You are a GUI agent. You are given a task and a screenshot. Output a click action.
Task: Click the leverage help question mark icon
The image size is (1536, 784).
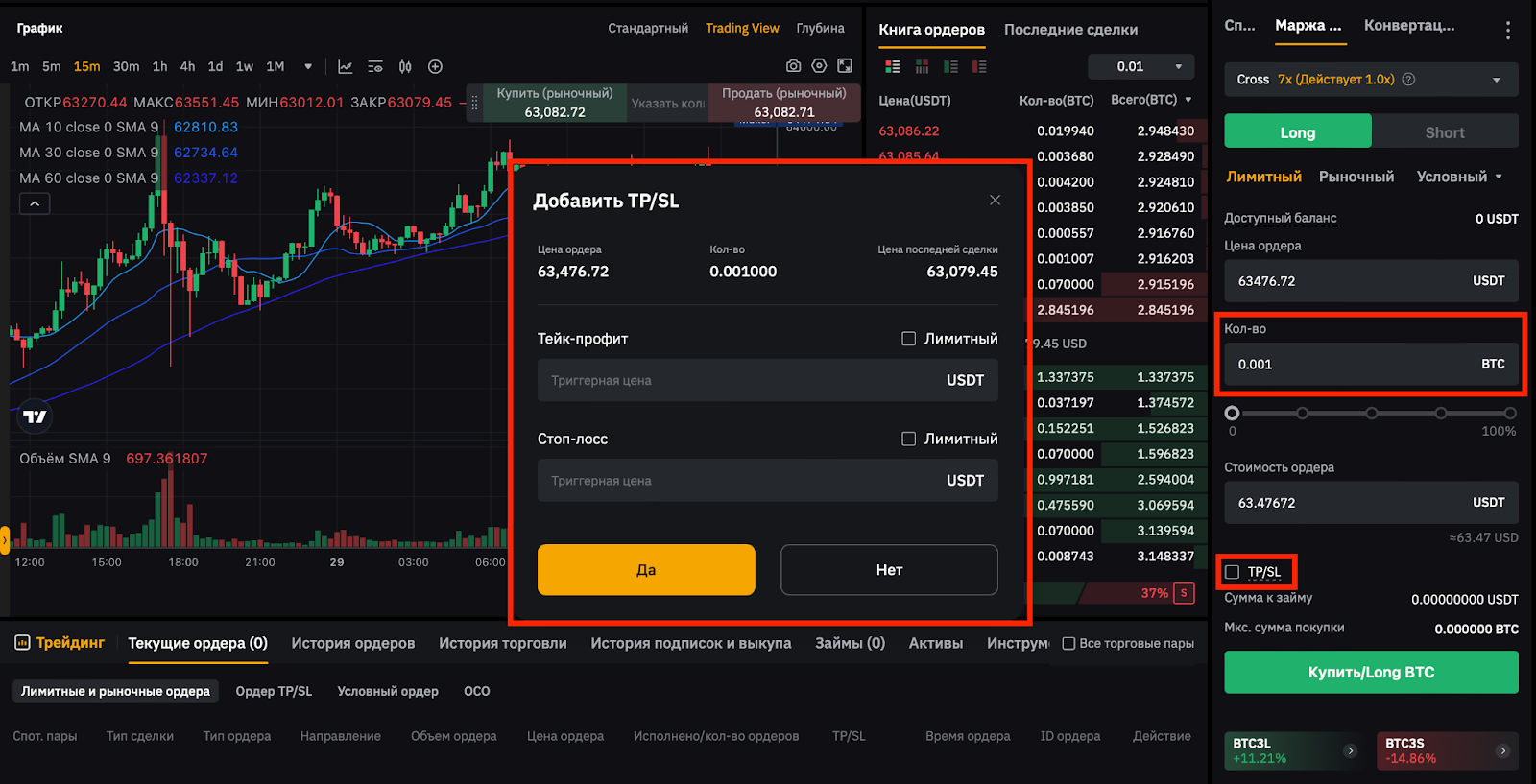1408,80
